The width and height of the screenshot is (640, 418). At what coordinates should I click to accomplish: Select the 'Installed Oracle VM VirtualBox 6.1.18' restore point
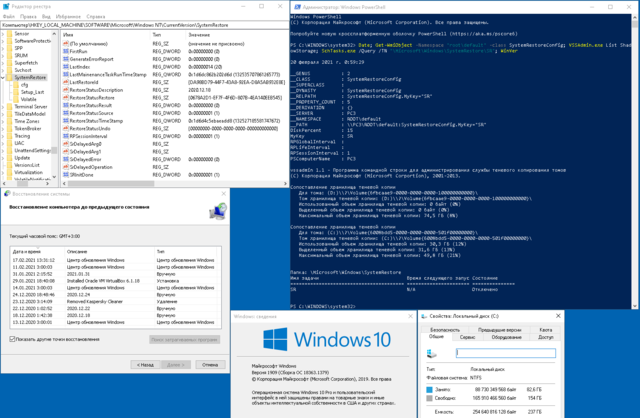(116, 281)
